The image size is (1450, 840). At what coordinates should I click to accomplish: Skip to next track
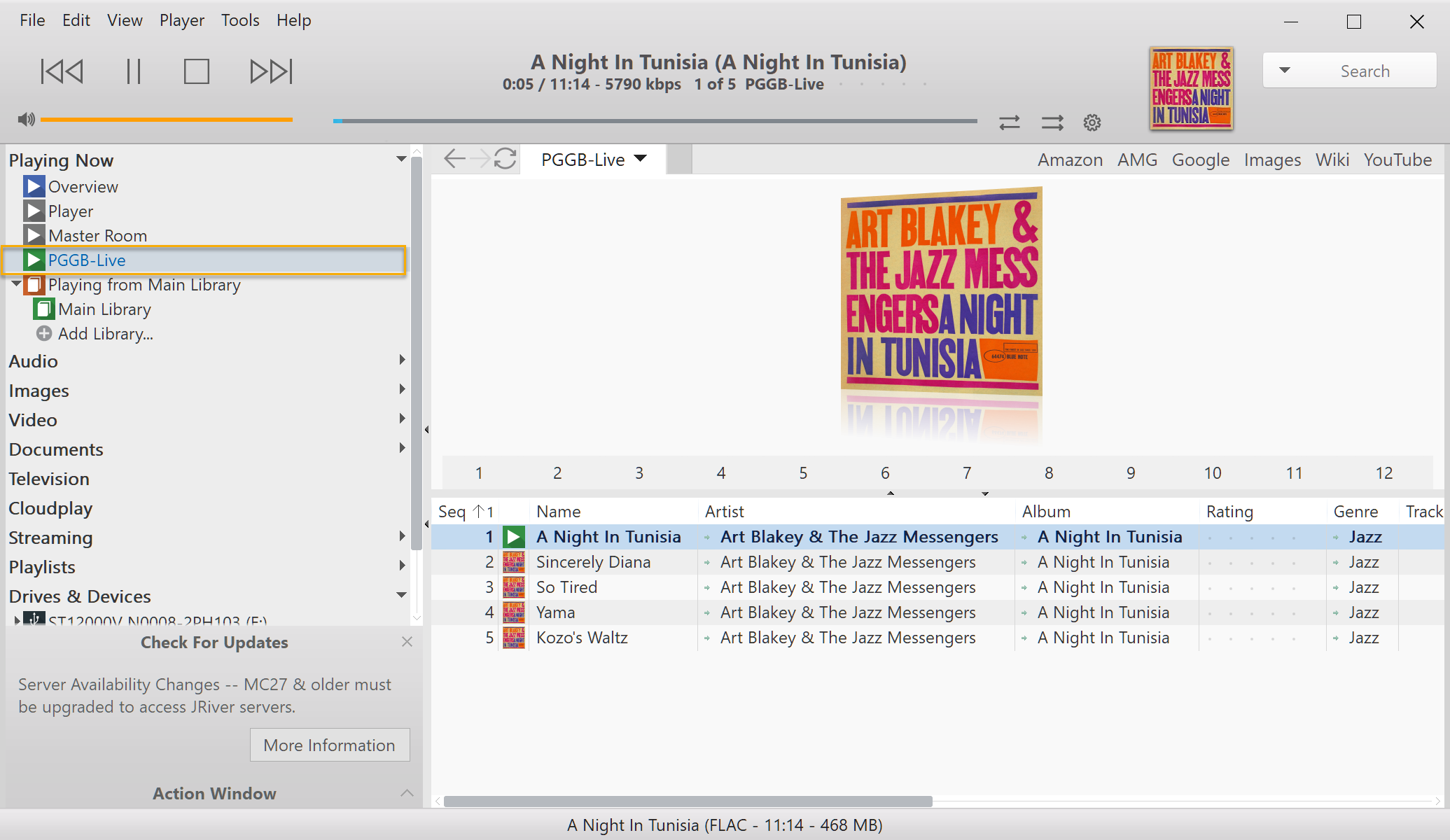pyautogui.click(x=271, y=71)
